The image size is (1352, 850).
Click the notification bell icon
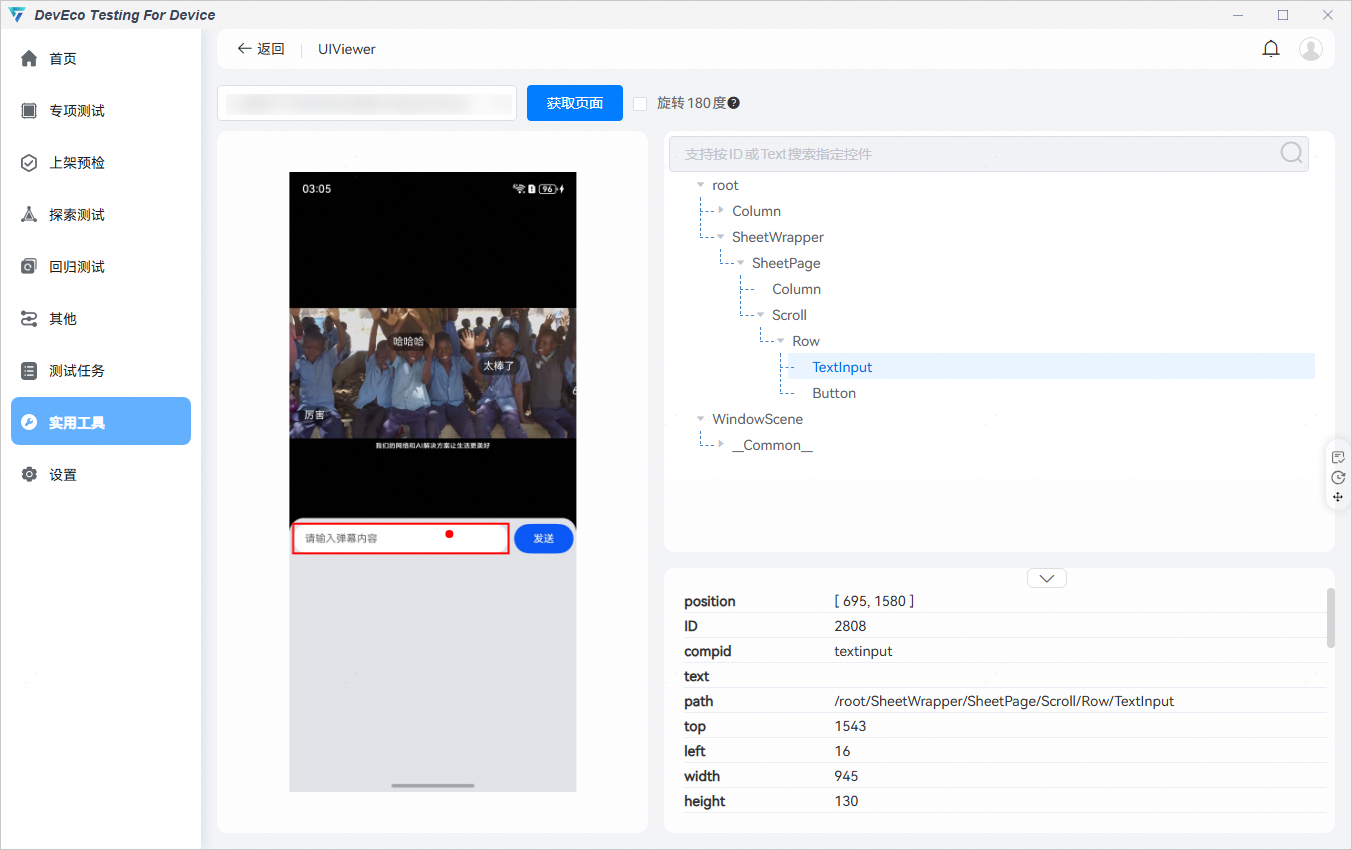pyautogui.click(x=1271, y=49)
